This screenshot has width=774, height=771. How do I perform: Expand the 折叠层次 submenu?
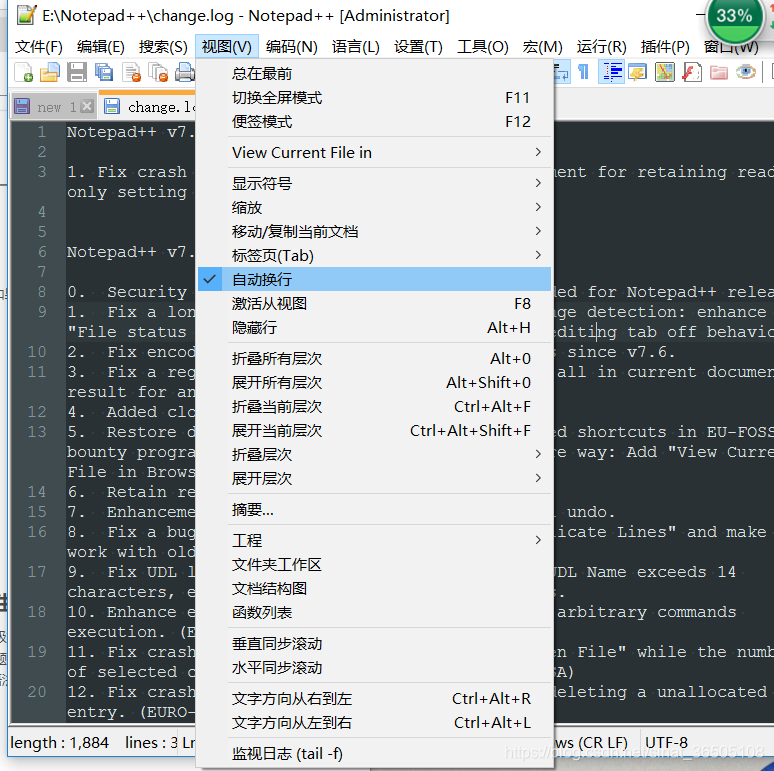[374, 454]
